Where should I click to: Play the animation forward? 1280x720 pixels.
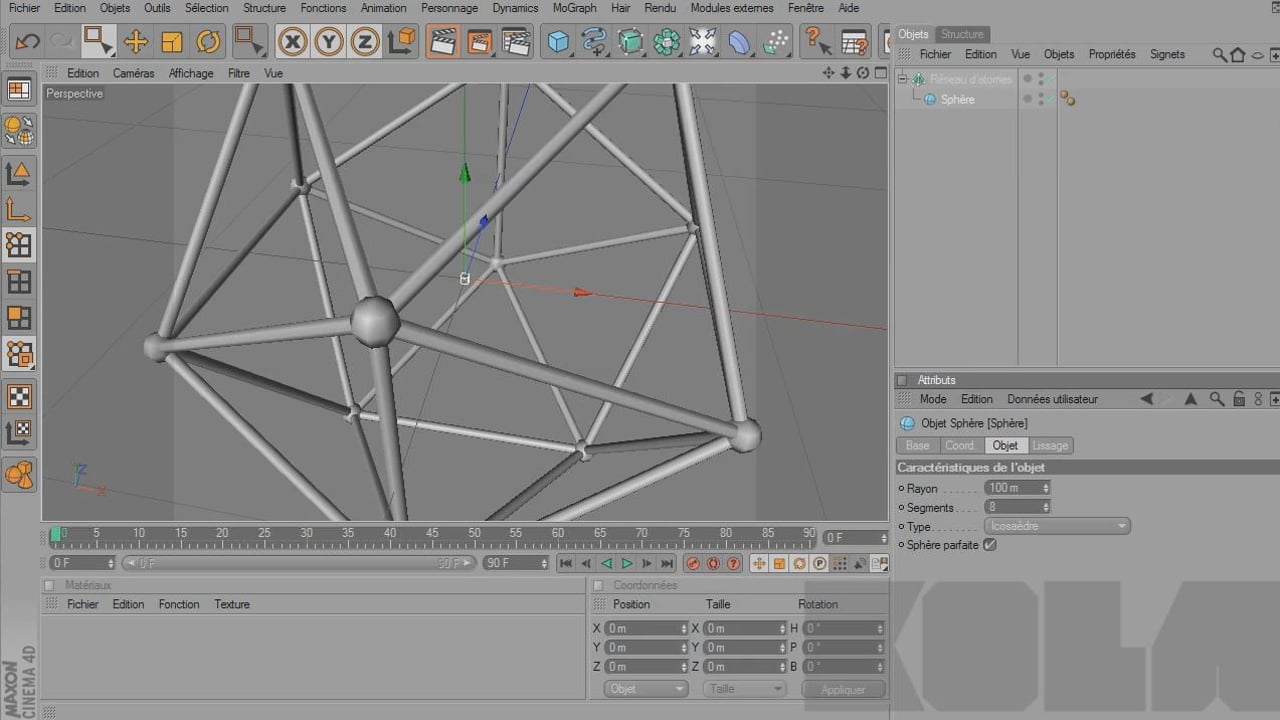coord(627,563)
